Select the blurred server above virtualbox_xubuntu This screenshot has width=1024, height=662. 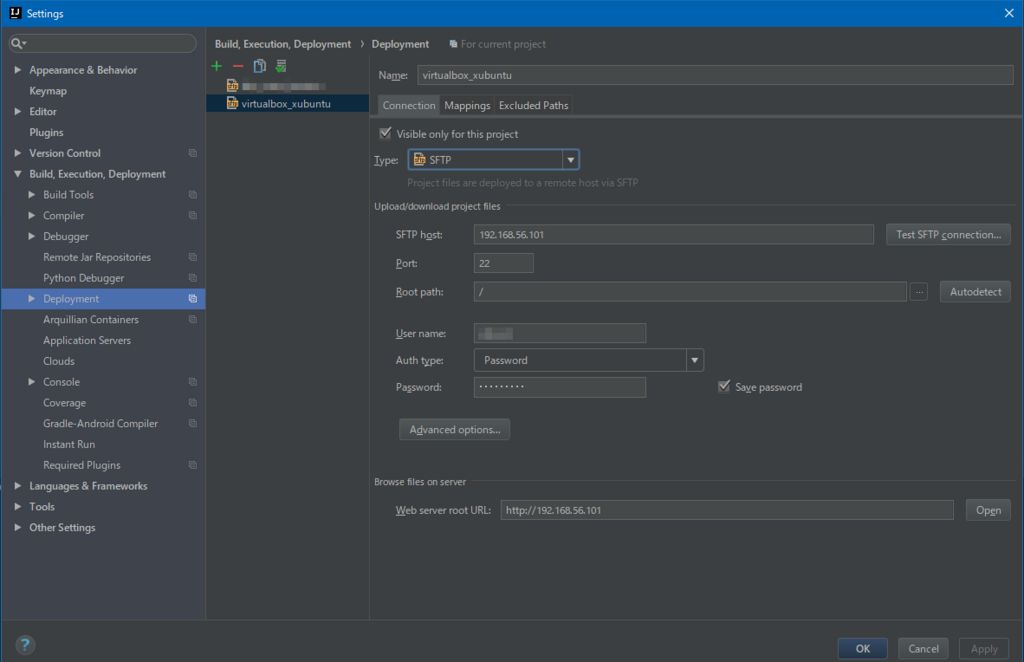[x=287, y=86]
